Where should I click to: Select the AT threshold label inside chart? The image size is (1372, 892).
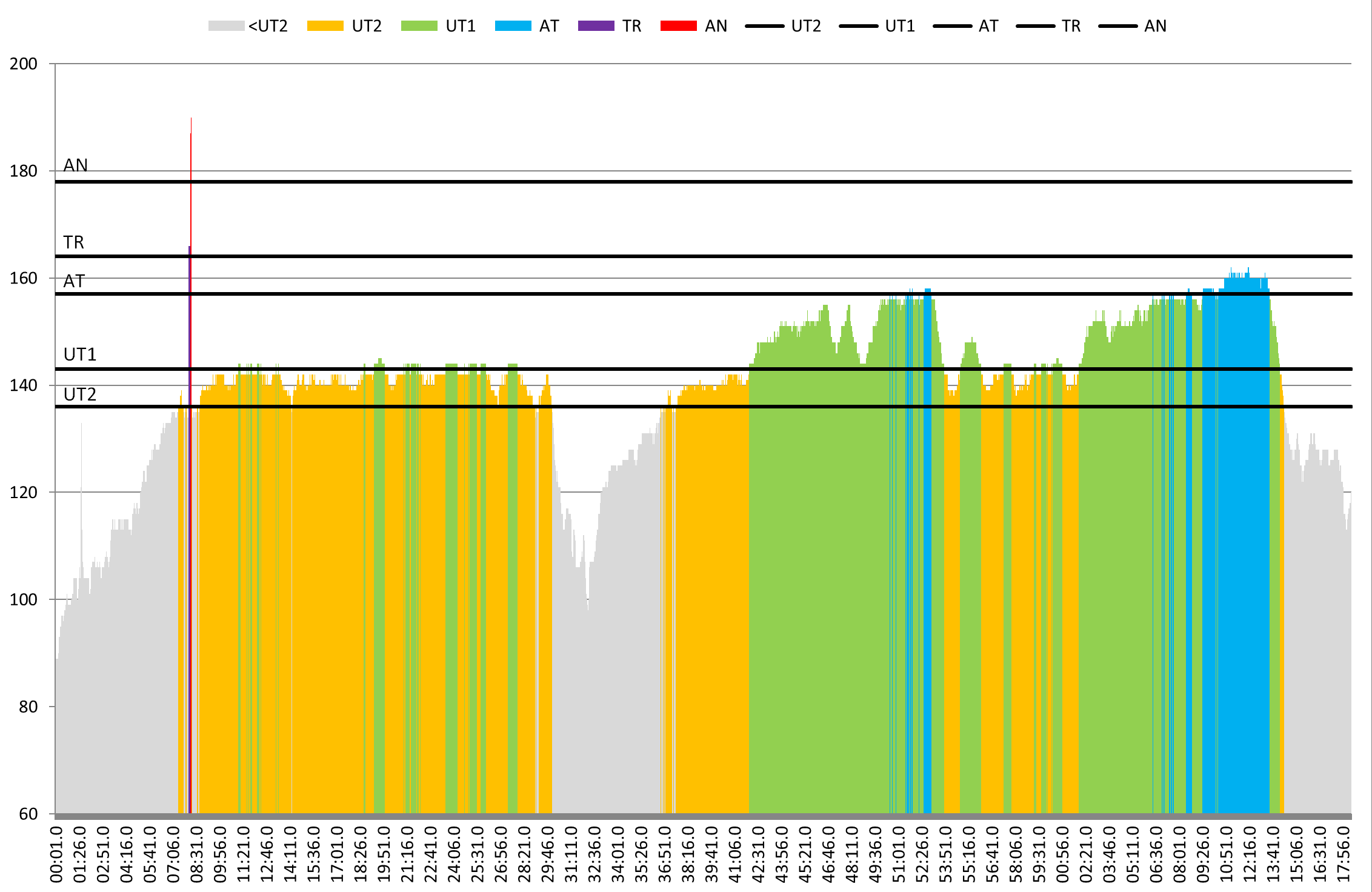point(74,281)
